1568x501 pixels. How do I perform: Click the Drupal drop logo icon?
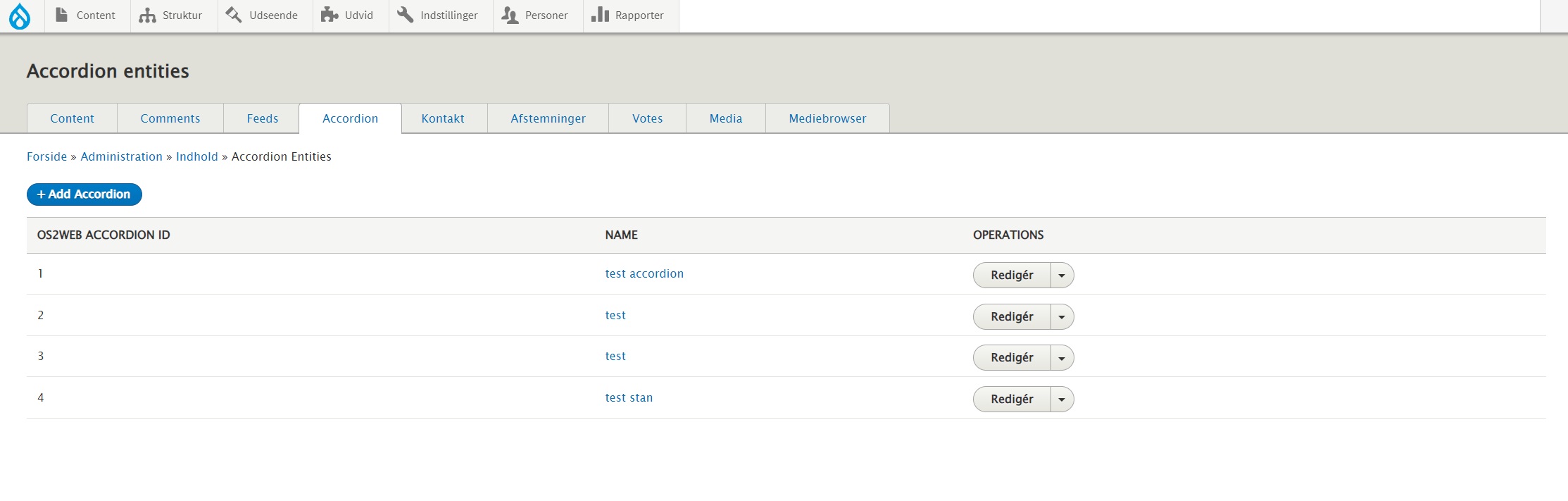point(20,16)
